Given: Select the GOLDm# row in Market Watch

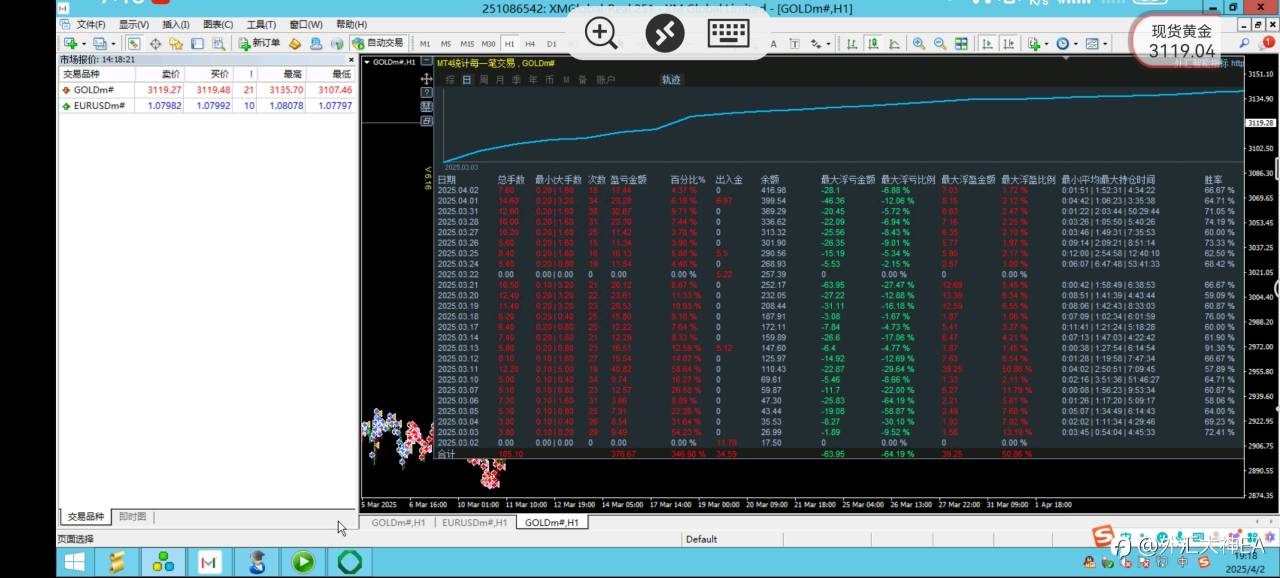Looking at the screenshot, I should (x=207, y=90).
